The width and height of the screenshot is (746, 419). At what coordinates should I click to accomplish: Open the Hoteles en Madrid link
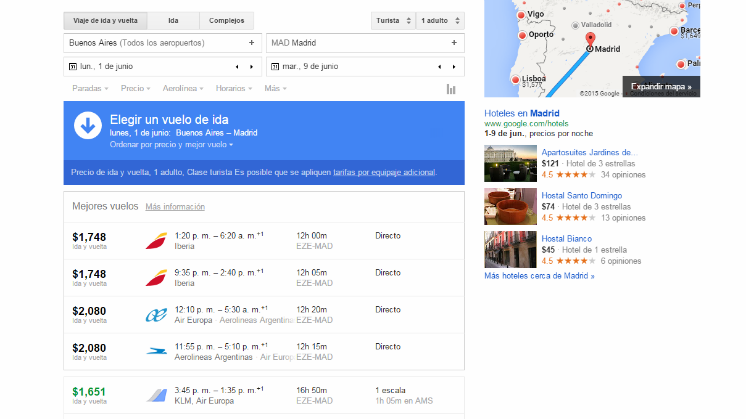522,113
